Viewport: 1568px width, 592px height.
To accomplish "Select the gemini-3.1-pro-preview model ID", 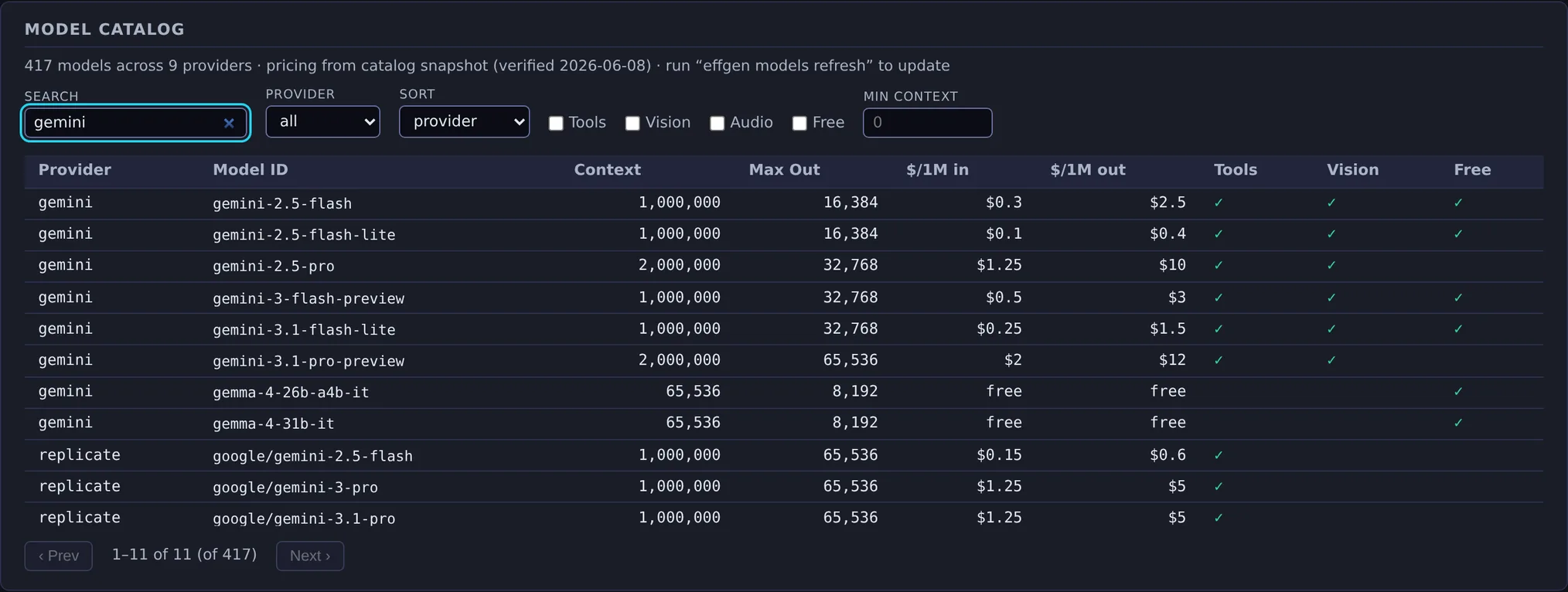I will [308, 361].
